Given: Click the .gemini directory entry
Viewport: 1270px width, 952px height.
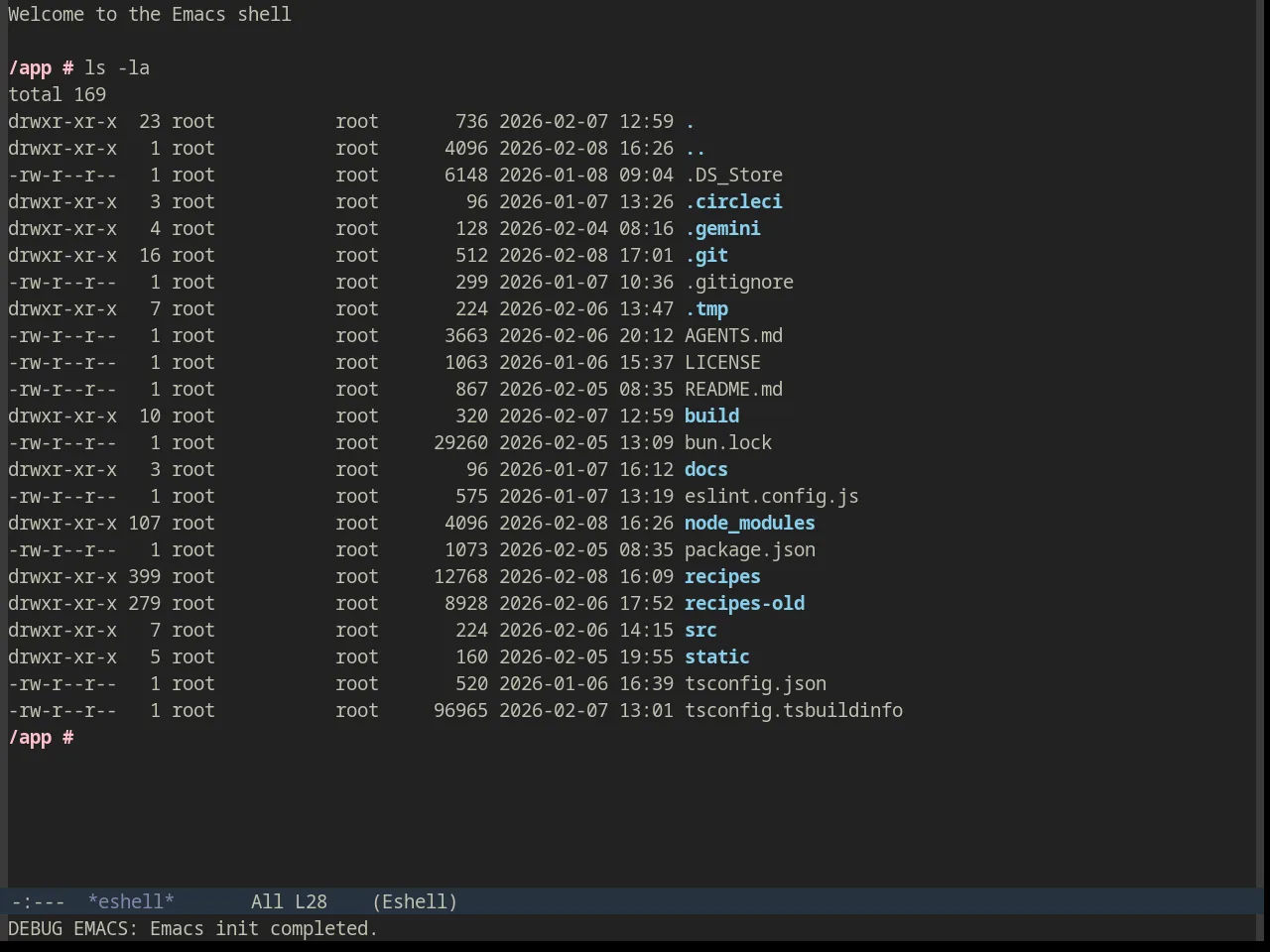Looking at the screenshot, I should pyautogui.click(x=722, y=228).
